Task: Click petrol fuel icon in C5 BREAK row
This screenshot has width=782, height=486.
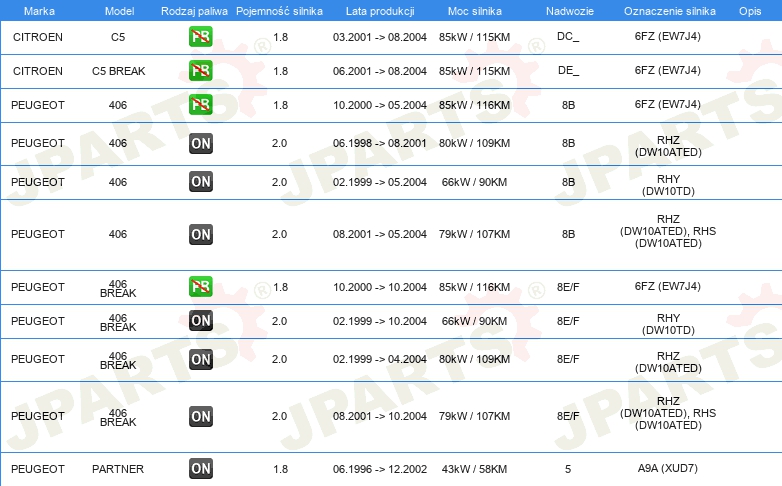Action: (201, 70)
